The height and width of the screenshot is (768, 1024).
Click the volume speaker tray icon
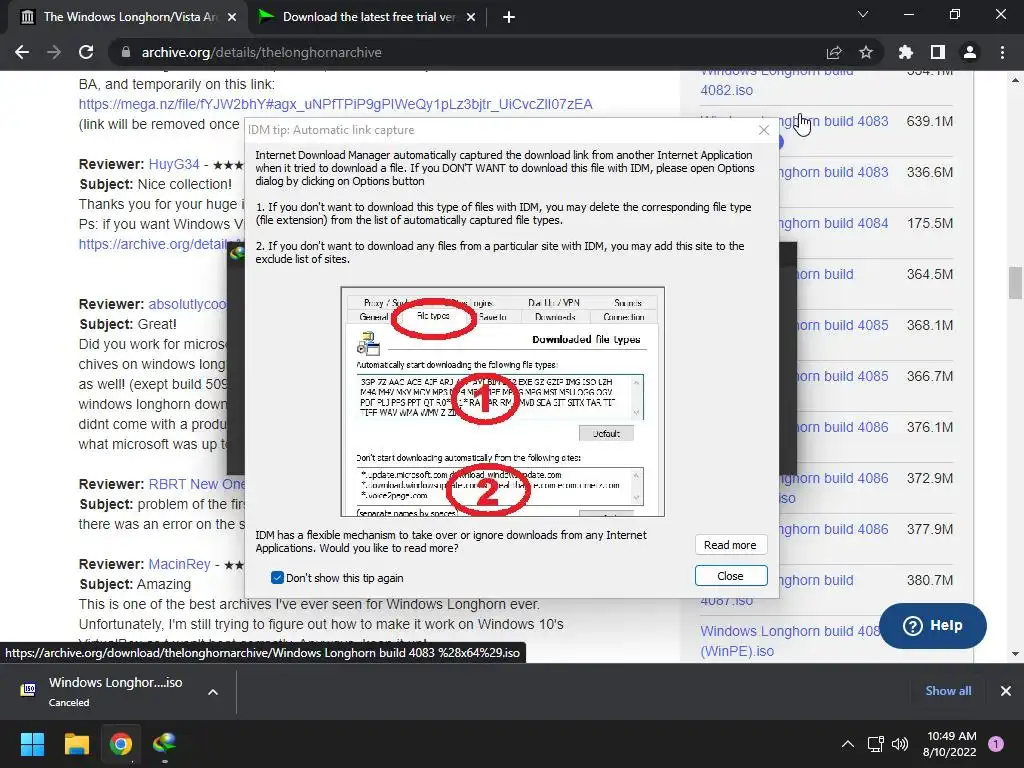[900, 744]
